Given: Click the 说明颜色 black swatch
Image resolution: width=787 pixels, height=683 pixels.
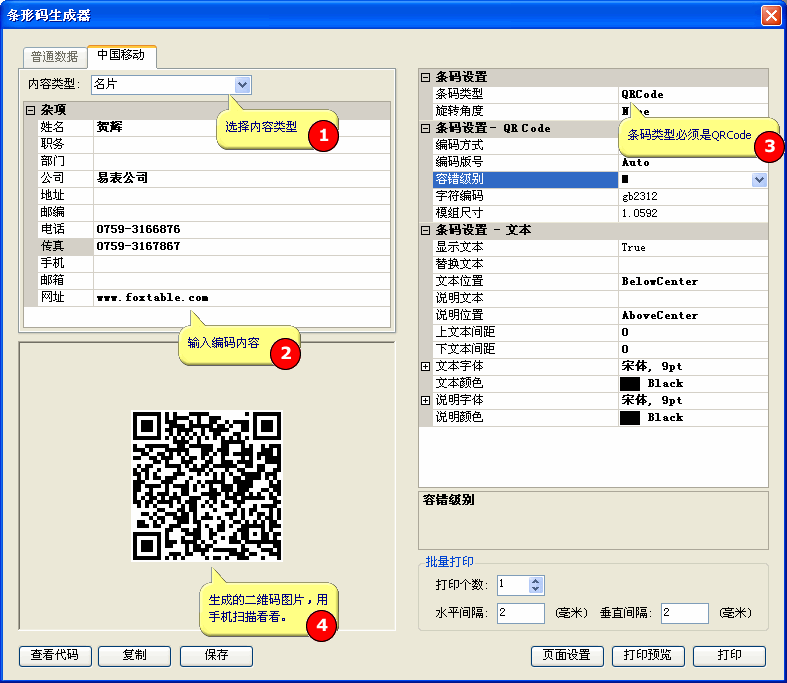Looking at the screenshot, I should (x=630, y=418).
